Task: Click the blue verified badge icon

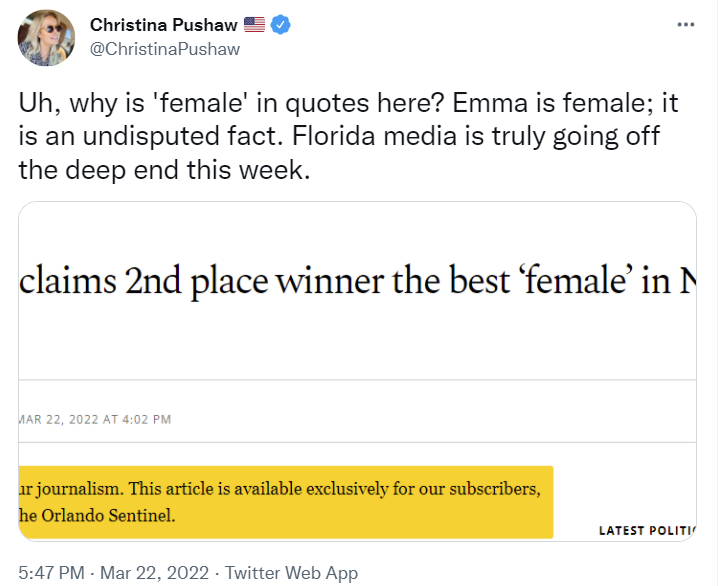Action: (280, 24)
